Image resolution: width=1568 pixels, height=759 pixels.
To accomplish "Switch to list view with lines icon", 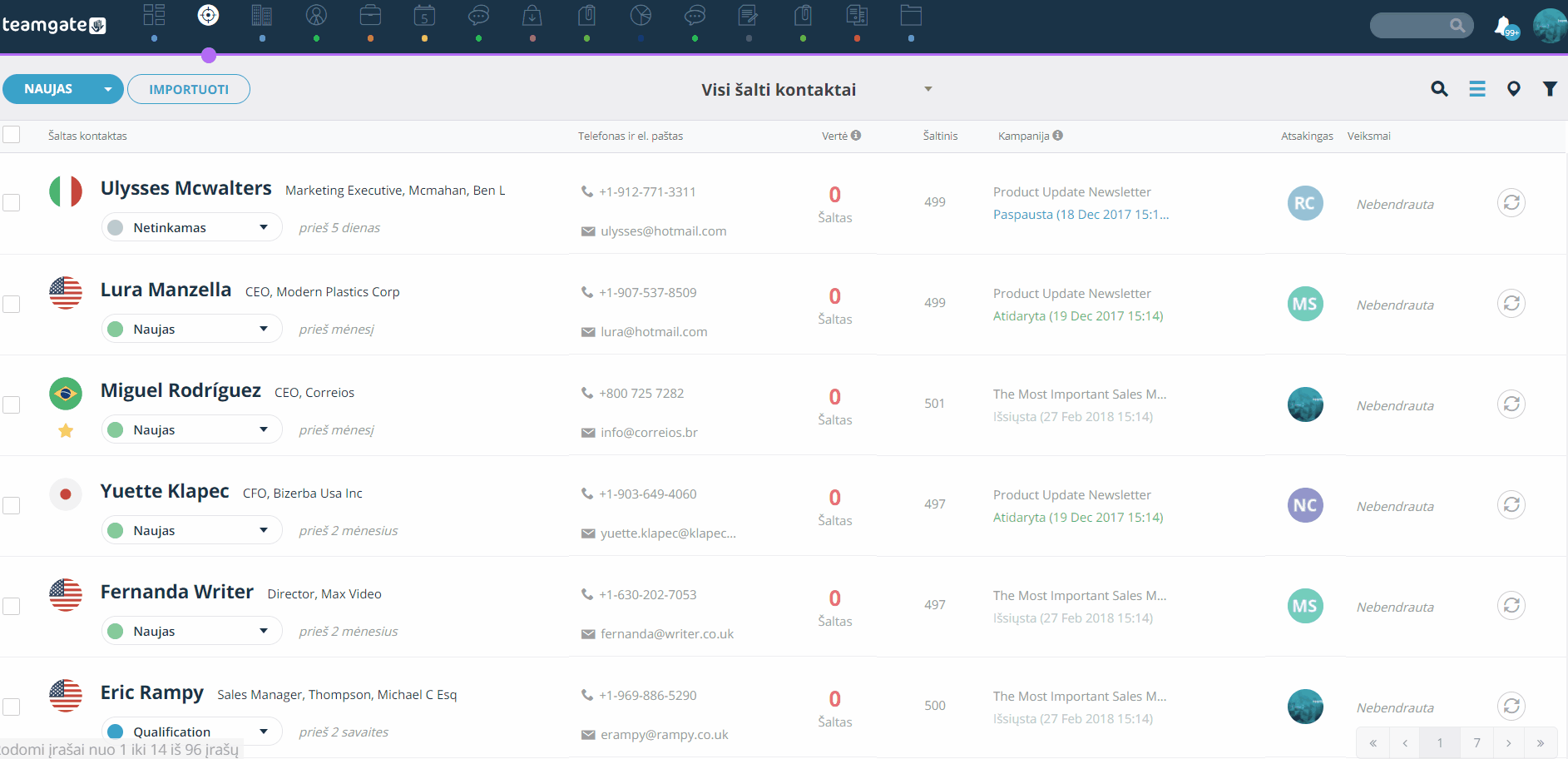I will point(1477,89).
